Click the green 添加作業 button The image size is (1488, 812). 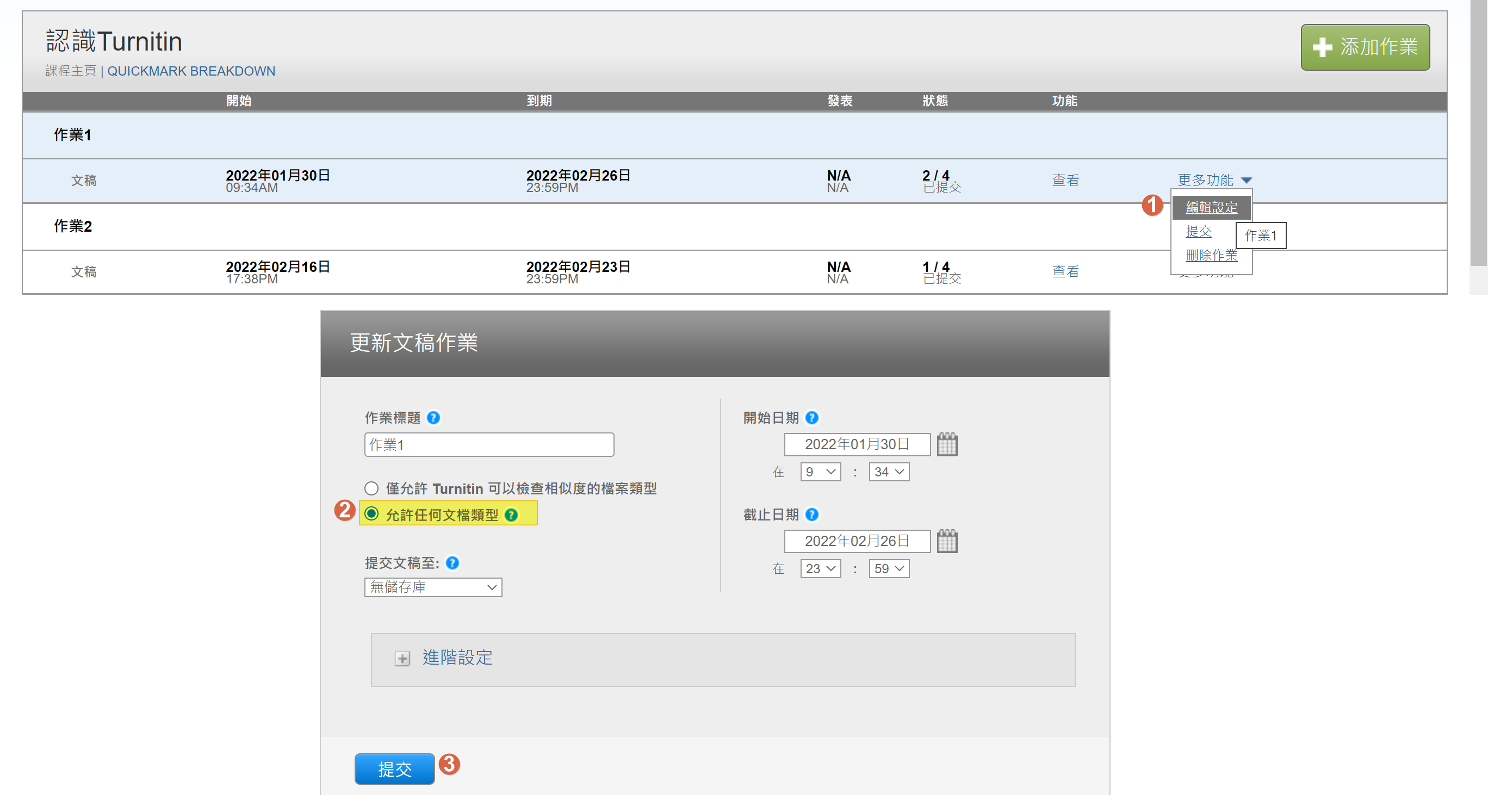[x=1365, y=47]
